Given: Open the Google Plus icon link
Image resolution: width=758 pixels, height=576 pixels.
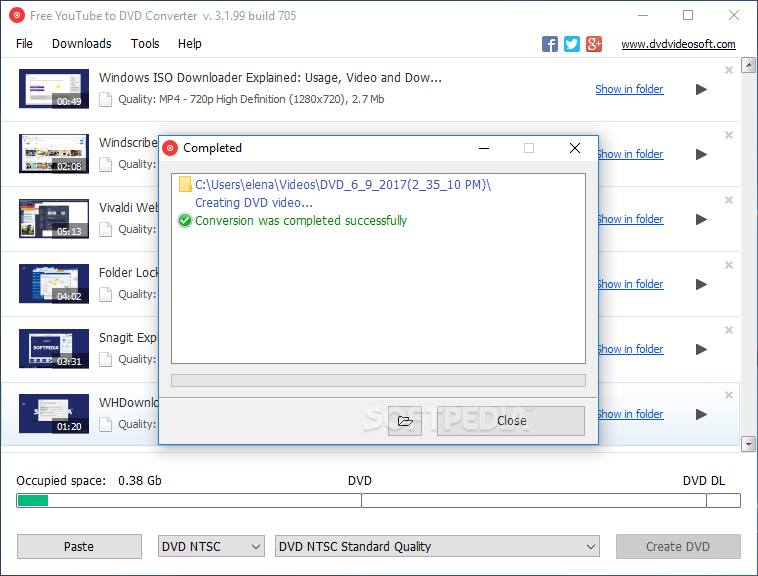Looking at the screenshot, I should [594, 44].
